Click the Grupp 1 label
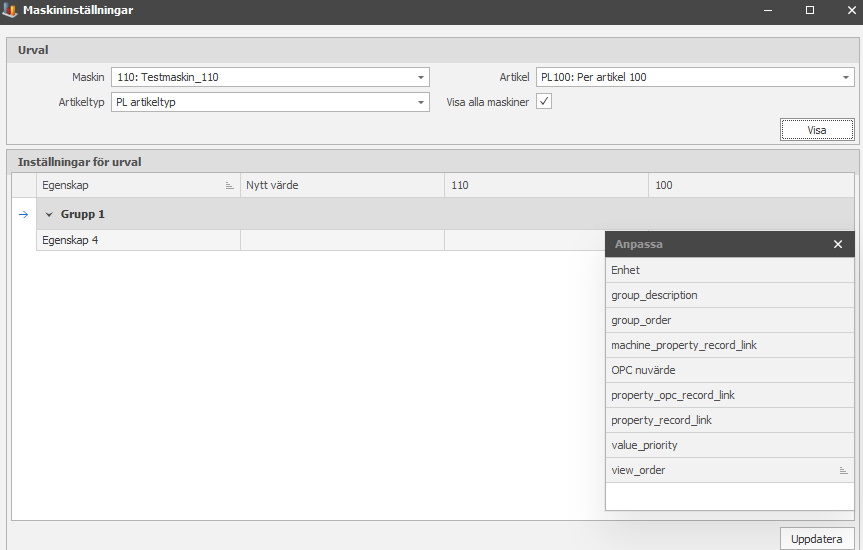Screen dimensions: 863x550 tap(83, 214)
